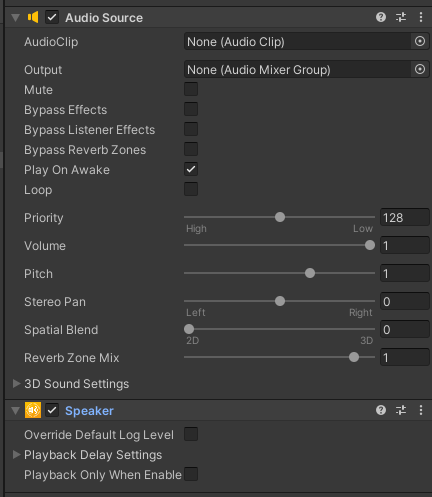Click the Output property label
This screenshot has width=432, height=497.
[x=43, y=70]
